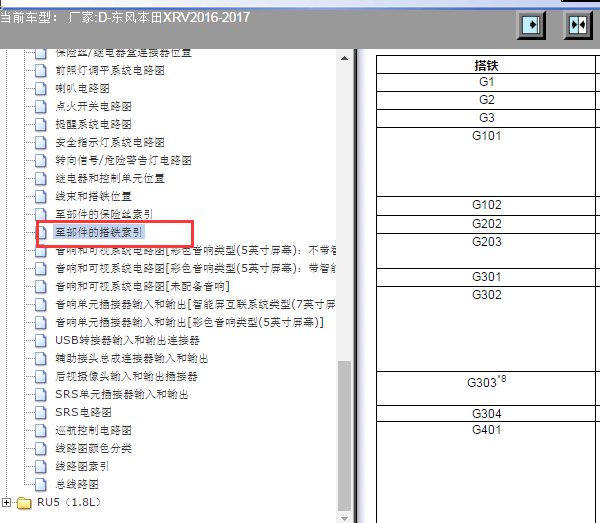Open 点火开关电路图 entry
The width and height of the screenshot is (600, 523).
(x=93, y=106)
